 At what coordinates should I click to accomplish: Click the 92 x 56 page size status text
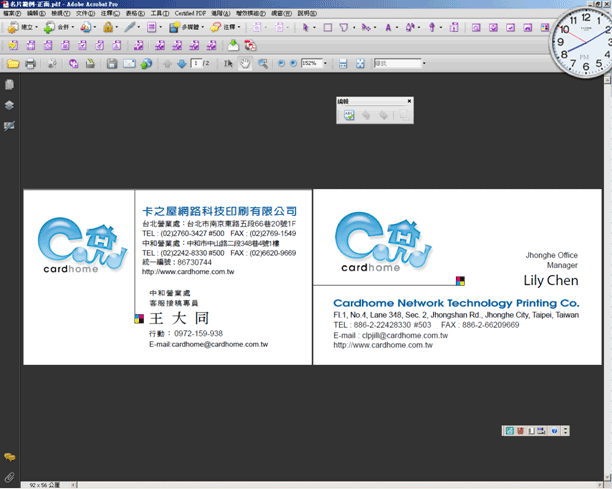(x=44, y=485)
